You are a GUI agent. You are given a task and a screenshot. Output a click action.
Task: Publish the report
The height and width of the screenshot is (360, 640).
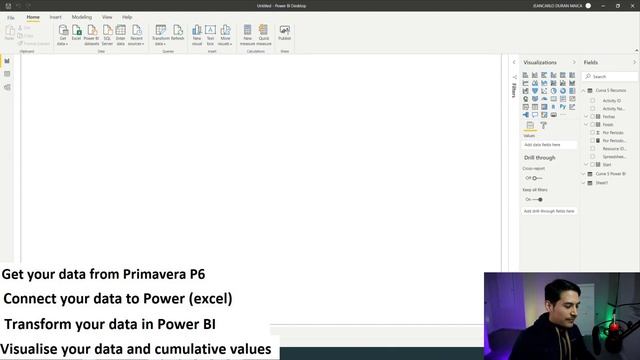point(284,33)
